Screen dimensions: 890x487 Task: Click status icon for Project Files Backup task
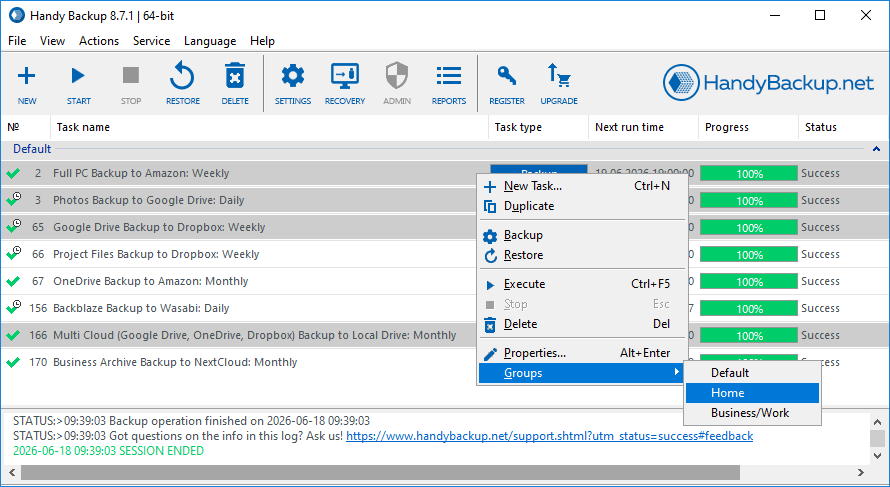(x=14, y=253)
